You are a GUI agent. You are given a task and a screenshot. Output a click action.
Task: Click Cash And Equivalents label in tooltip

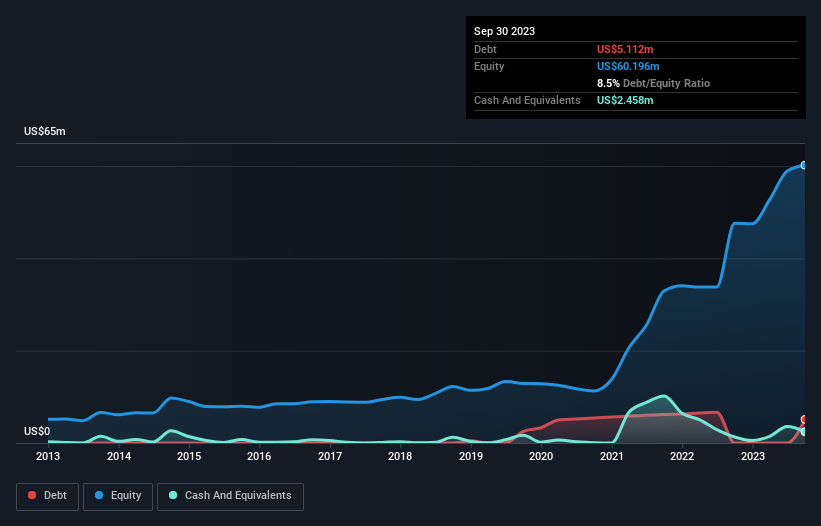(527, 100)
